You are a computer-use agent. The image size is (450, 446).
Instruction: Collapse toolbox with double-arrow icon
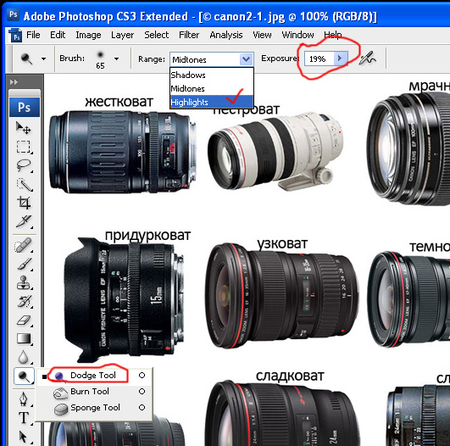[14, 82]
